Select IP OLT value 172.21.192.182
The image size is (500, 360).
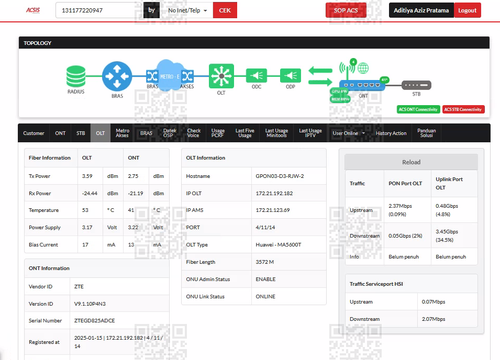pyautogui.click(x=274, y=193)
